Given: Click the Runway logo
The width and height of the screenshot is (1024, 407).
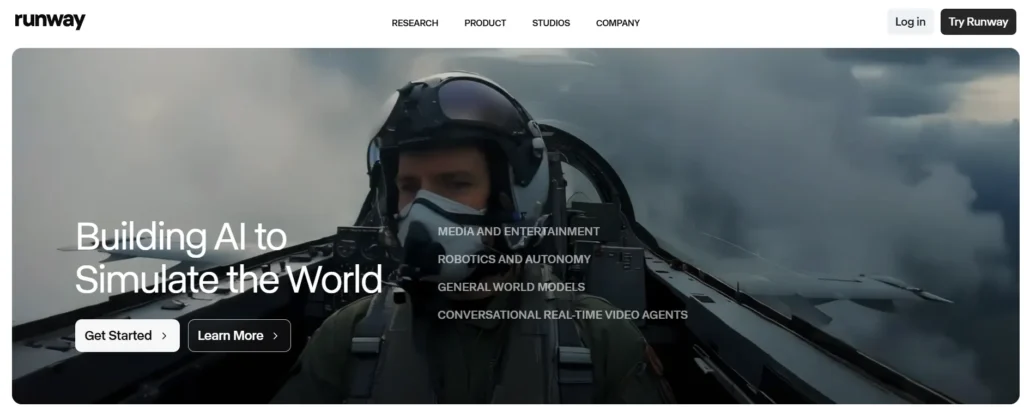Looking at the screenshot, I should pos(50,22).
